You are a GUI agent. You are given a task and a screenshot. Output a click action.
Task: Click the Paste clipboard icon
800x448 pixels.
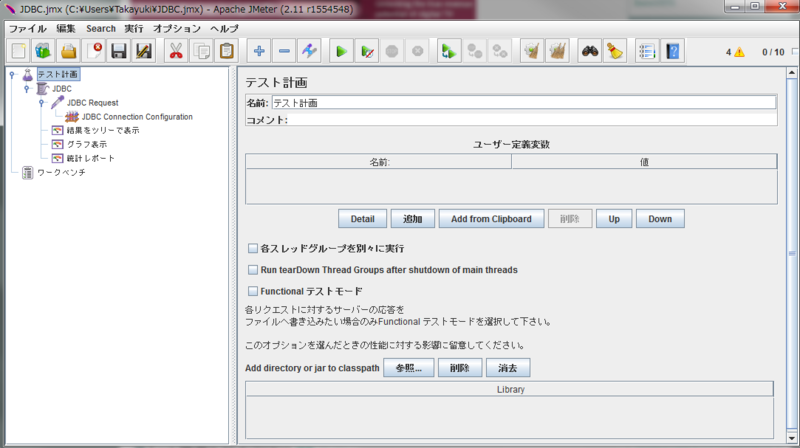tap(227, 51)
